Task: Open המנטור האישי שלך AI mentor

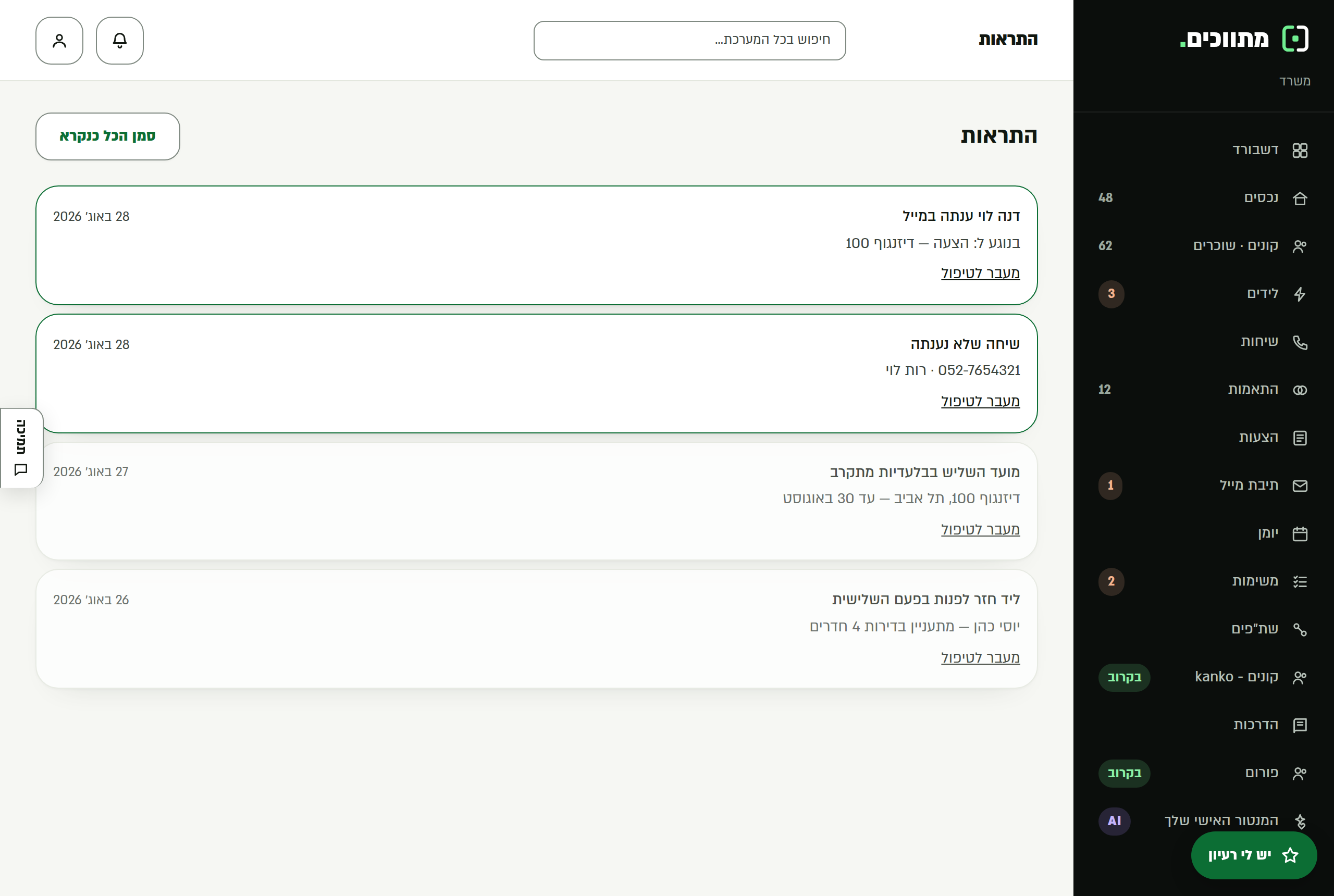Action: coord(1203,820)
